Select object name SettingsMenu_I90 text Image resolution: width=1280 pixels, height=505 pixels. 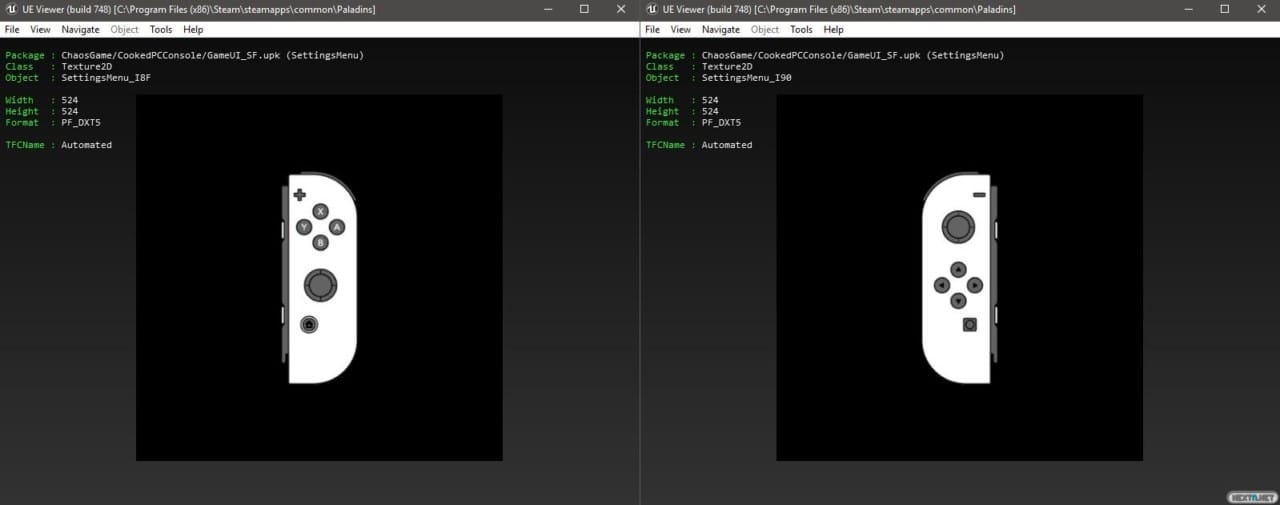pos(747,77)
